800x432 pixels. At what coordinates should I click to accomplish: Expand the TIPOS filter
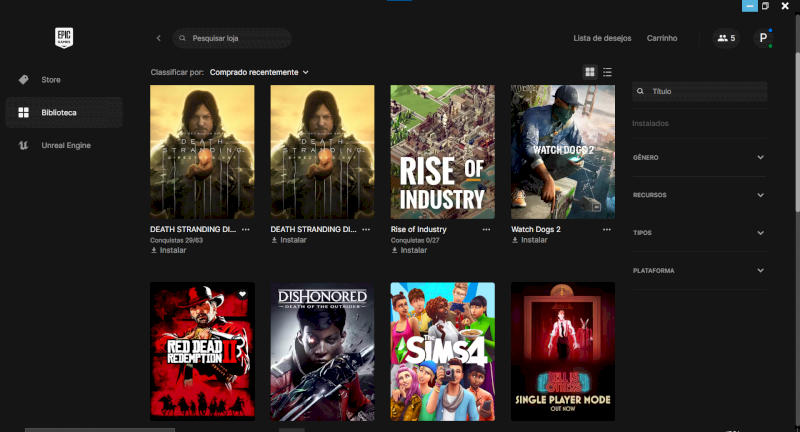(699, 233)
